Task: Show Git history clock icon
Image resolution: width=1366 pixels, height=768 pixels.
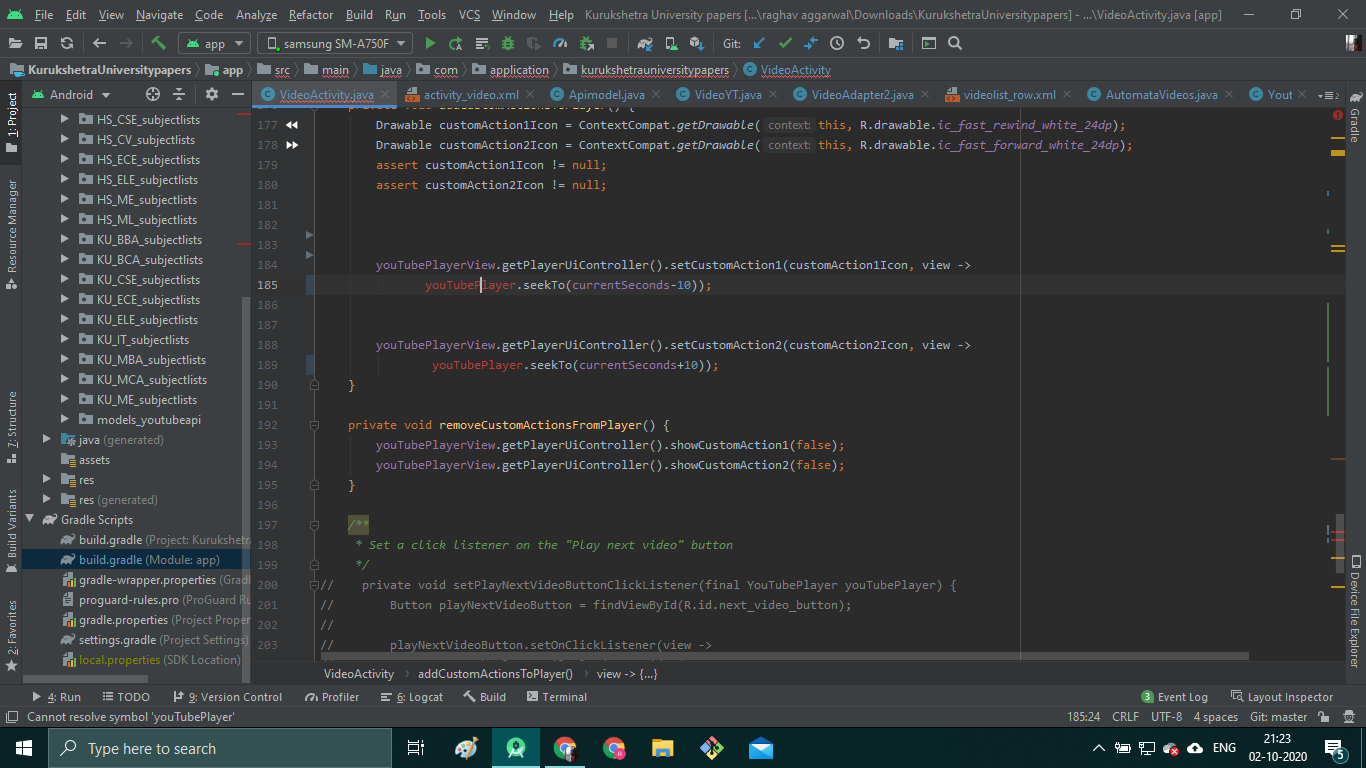Action: pos(837,43)
